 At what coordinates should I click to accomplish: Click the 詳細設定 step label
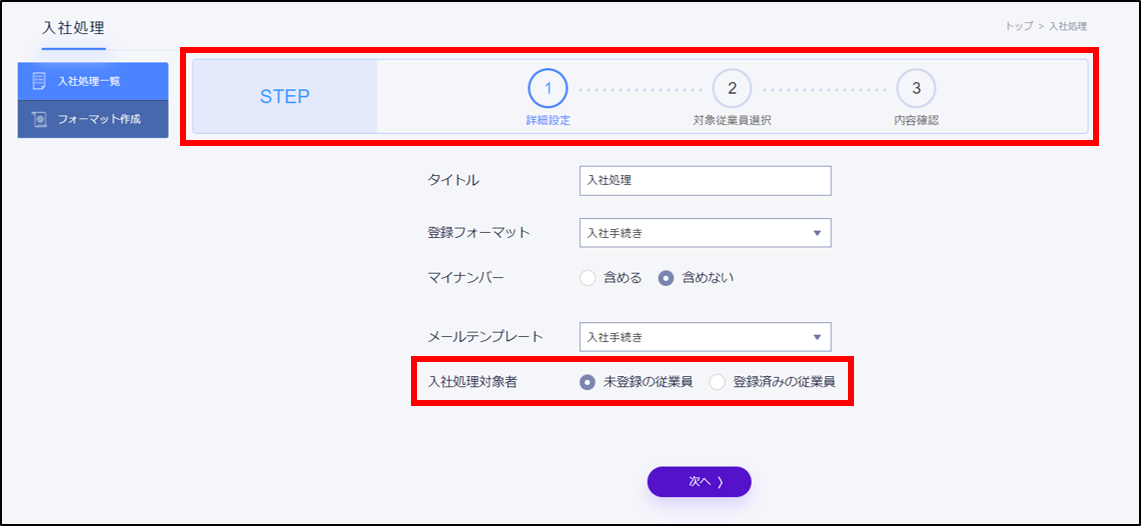pos(548,121)
